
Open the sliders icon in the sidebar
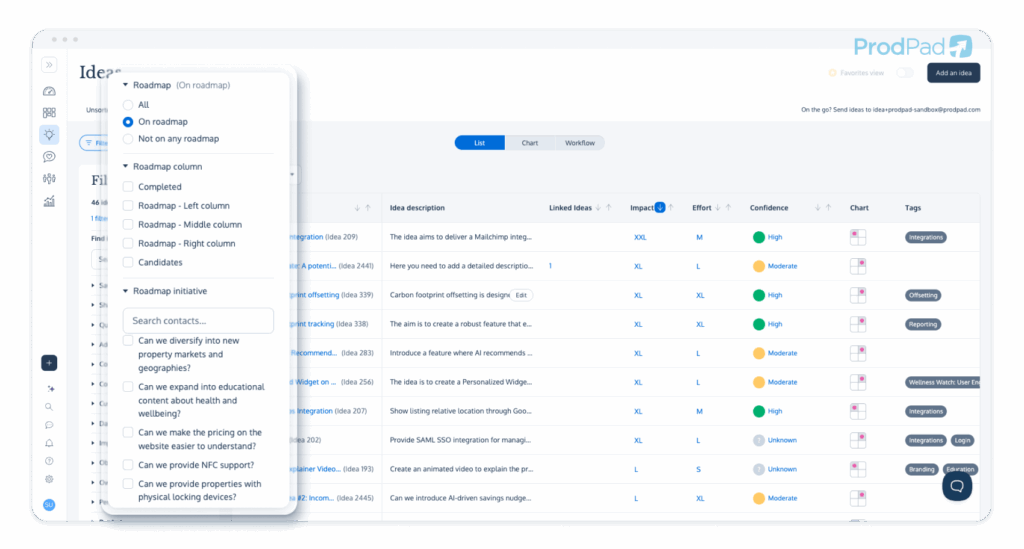tap(49, 179)
